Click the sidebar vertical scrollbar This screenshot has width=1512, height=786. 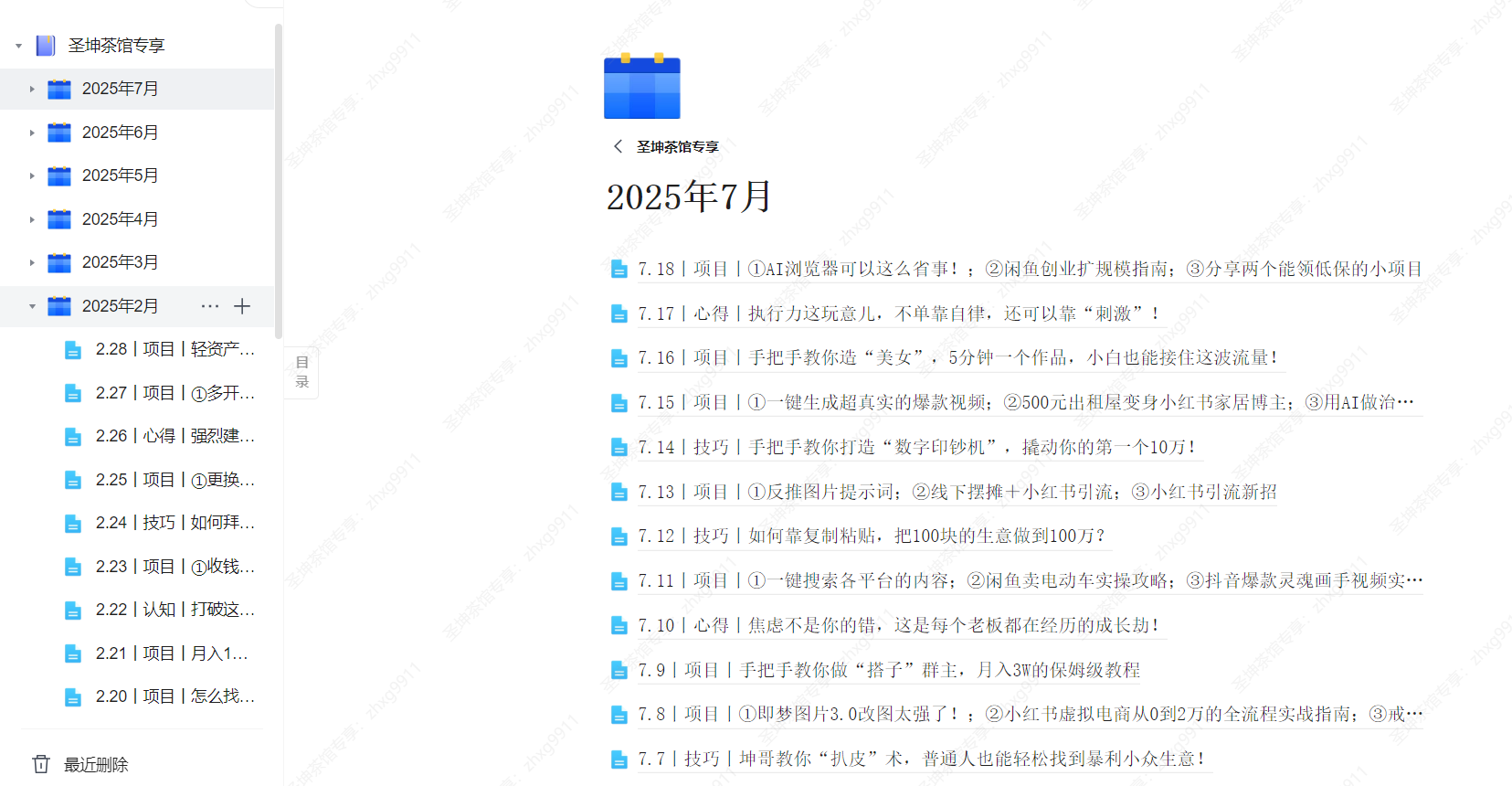279,183
